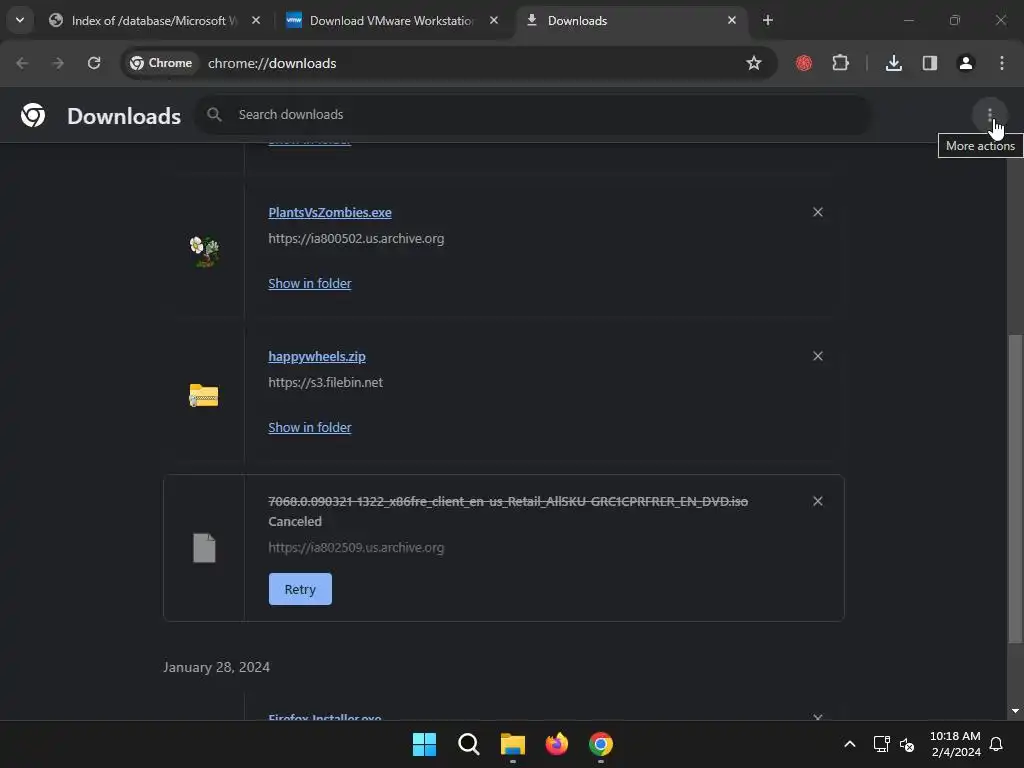The height and width of the screenshot is (768, 1024).
Task: Open Chrome's three-dot main menu
Action: tap(1002, 63)
